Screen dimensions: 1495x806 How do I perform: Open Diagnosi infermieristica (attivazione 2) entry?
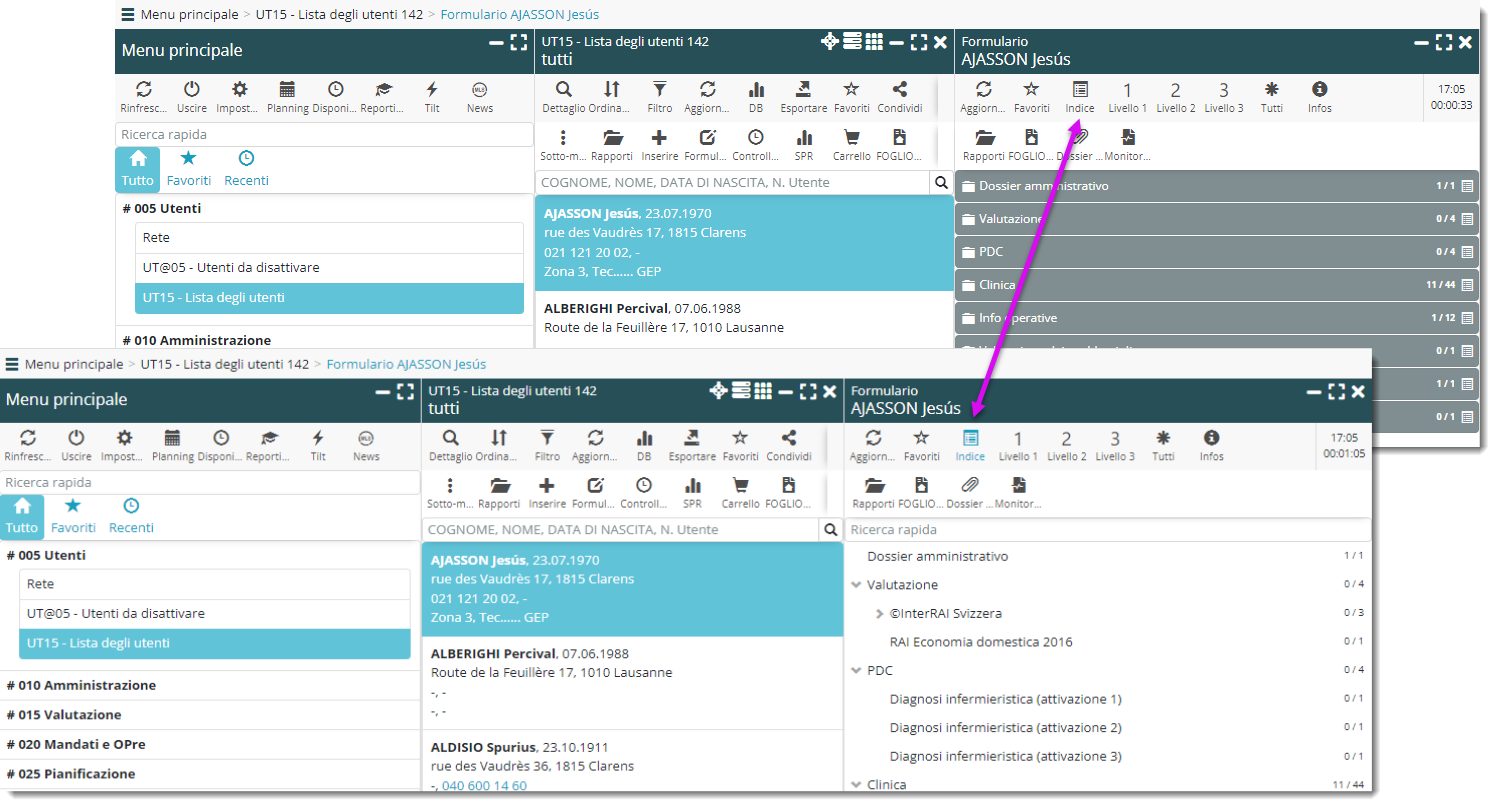(1005, 728)
